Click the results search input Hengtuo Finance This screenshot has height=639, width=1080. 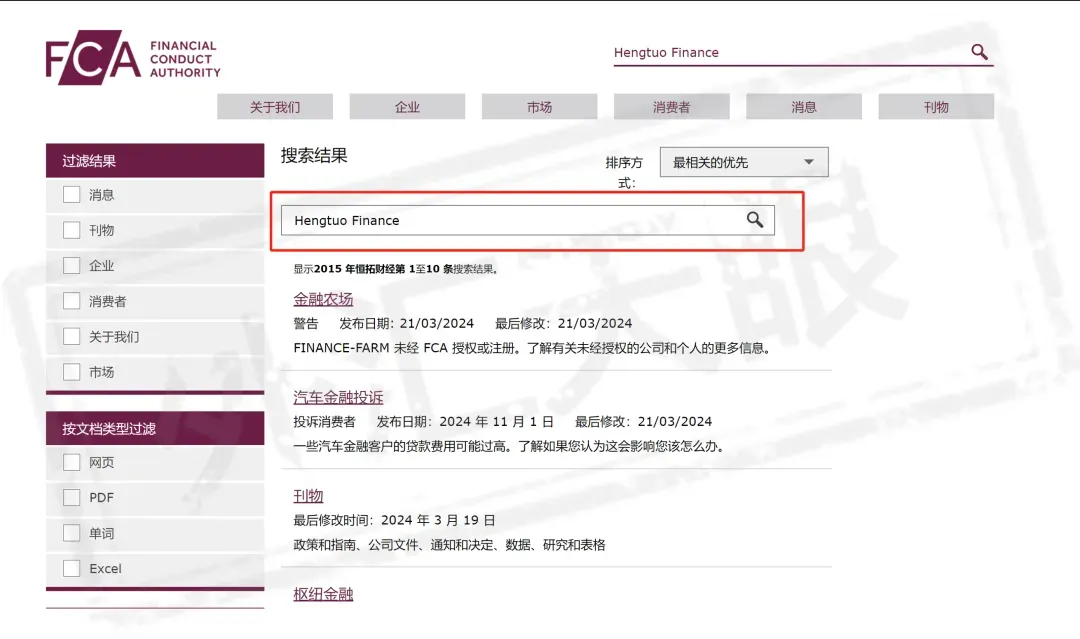click(x=528, y=220)
